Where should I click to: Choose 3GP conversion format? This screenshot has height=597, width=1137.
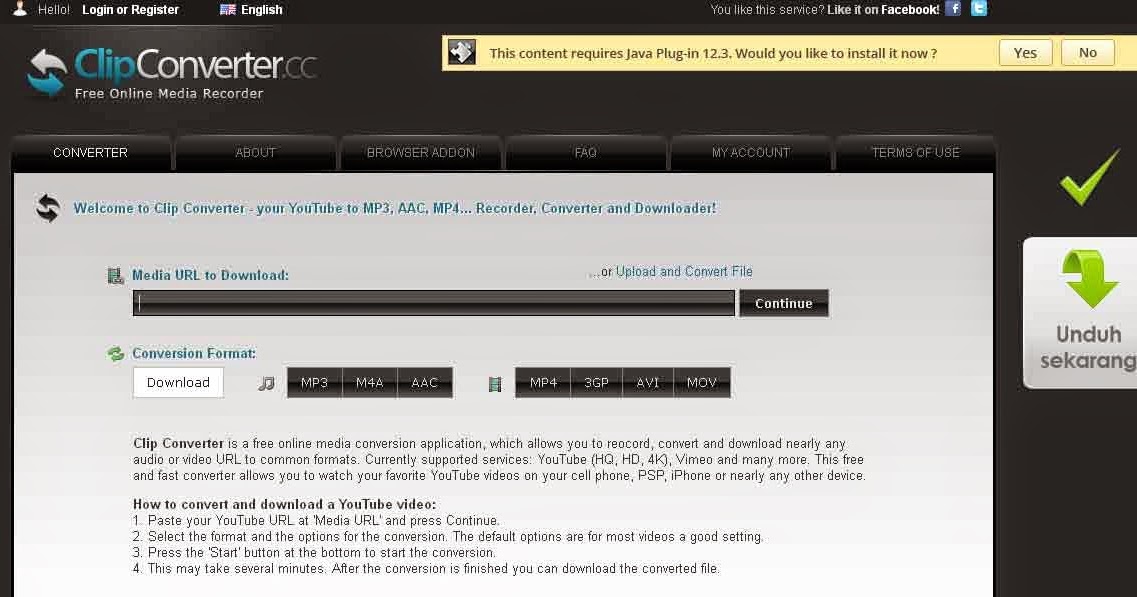[x=596, y=383]
